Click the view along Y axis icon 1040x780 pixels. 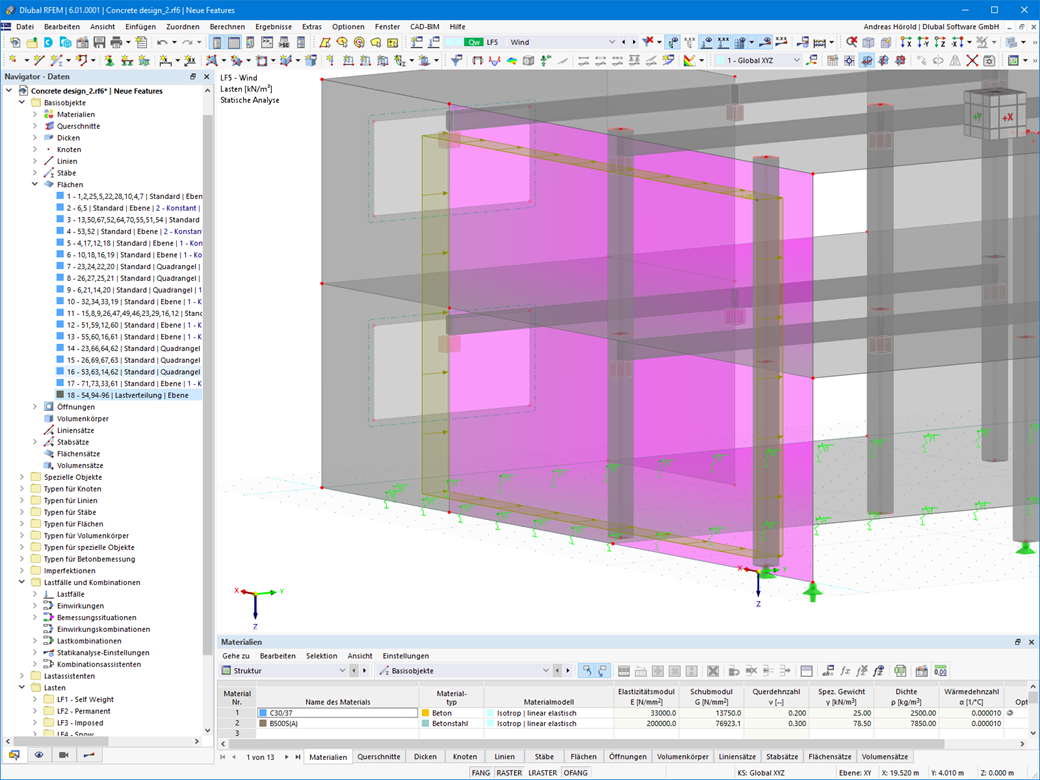(923, 42)
